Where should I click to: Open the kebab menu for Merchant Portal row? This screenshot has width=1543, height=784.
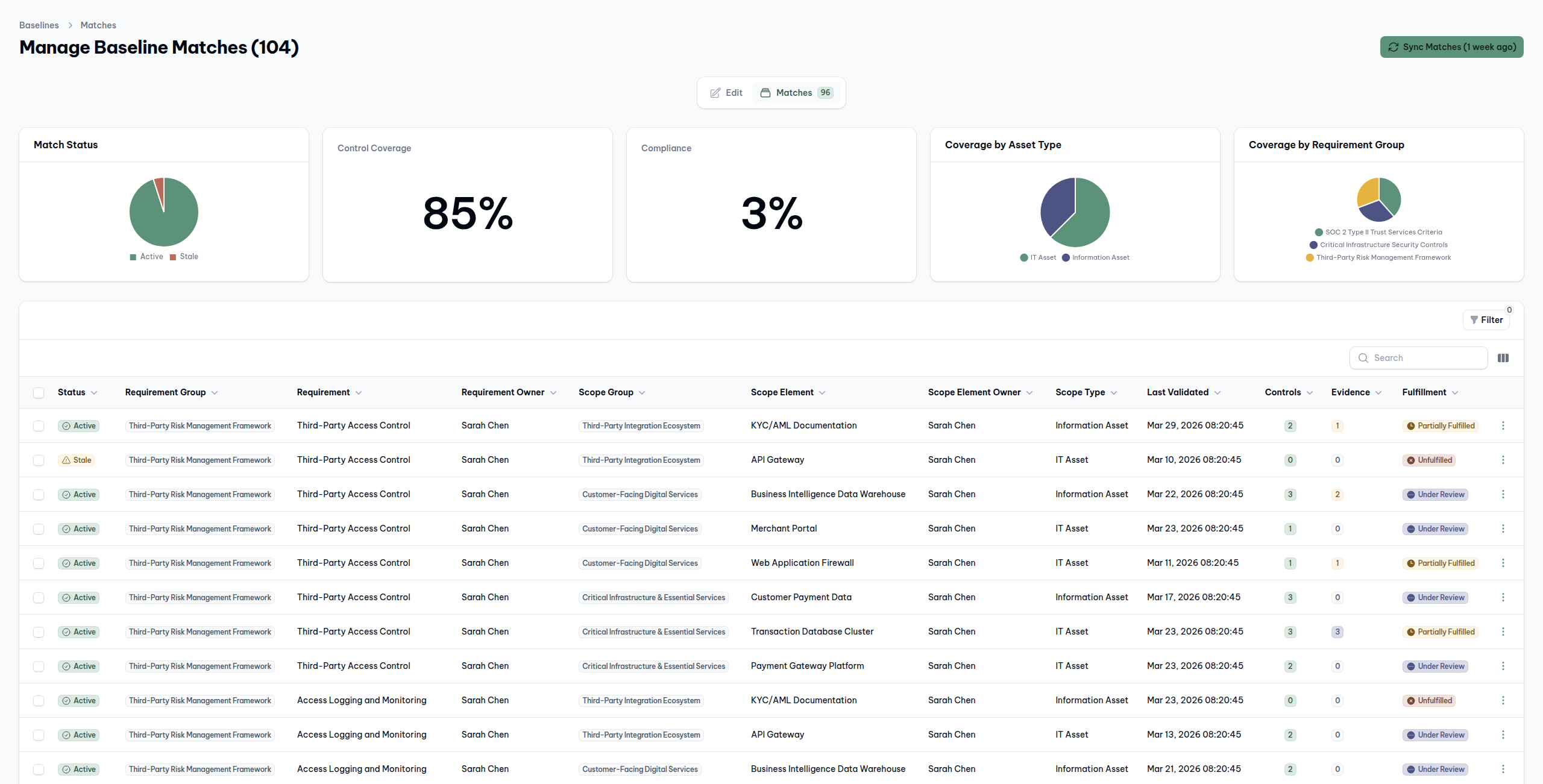tap(1503, 528)
